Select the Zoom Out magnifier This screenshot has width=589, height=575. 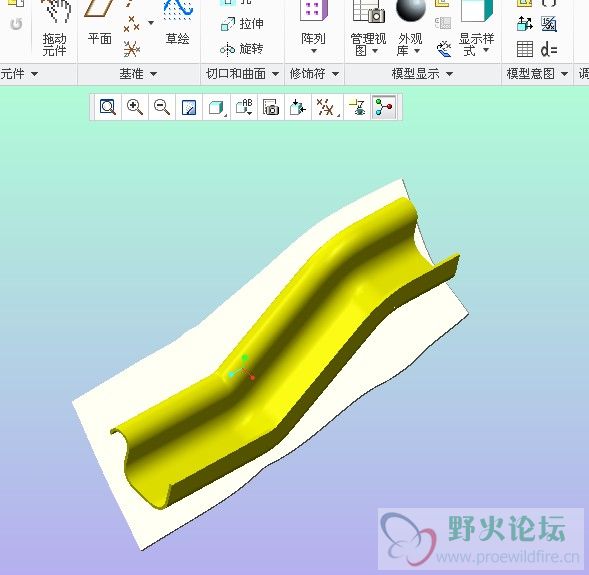tap(162, 107)
